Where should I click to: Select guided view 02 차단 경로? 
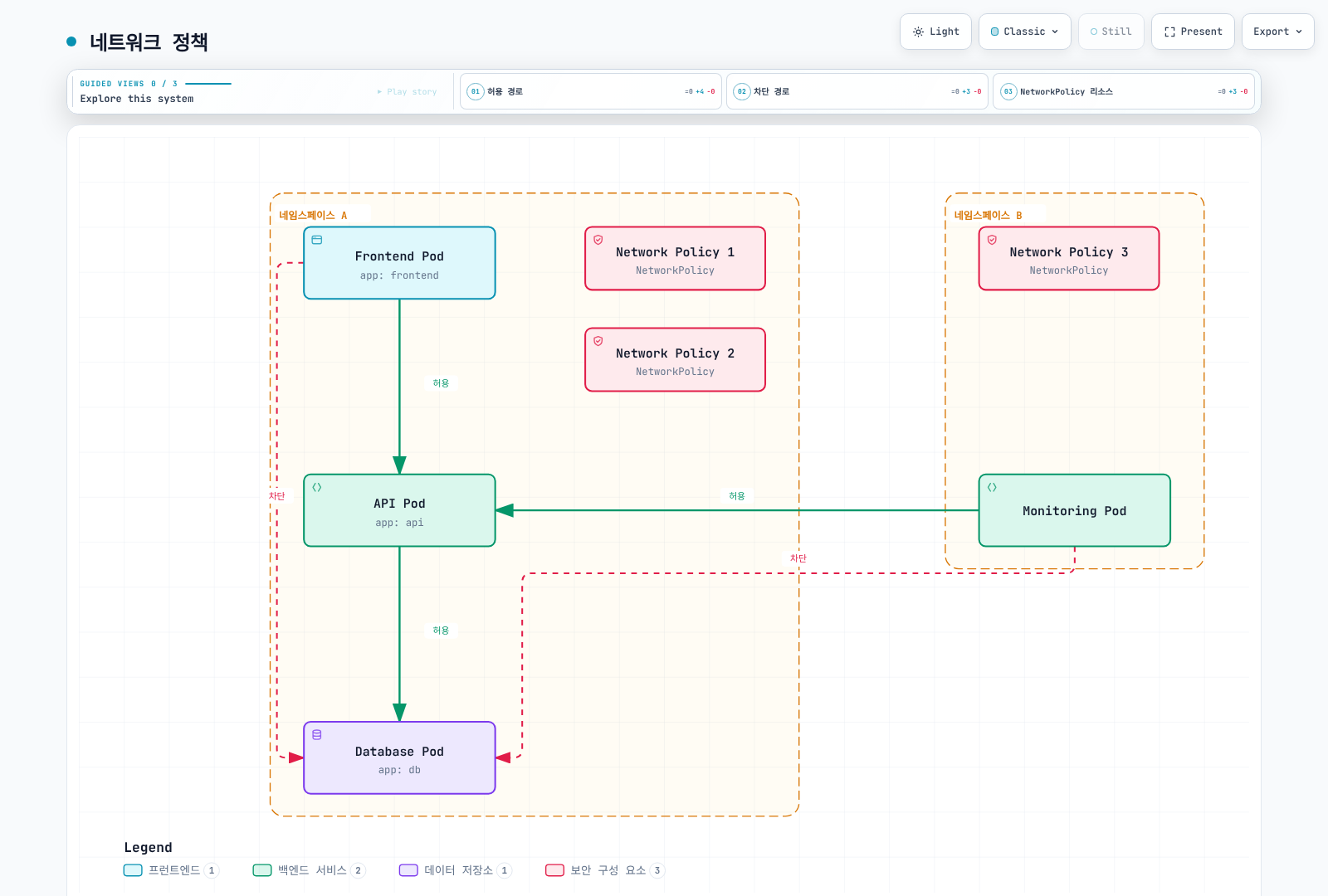pyautogui.click(x=857, y=91)
